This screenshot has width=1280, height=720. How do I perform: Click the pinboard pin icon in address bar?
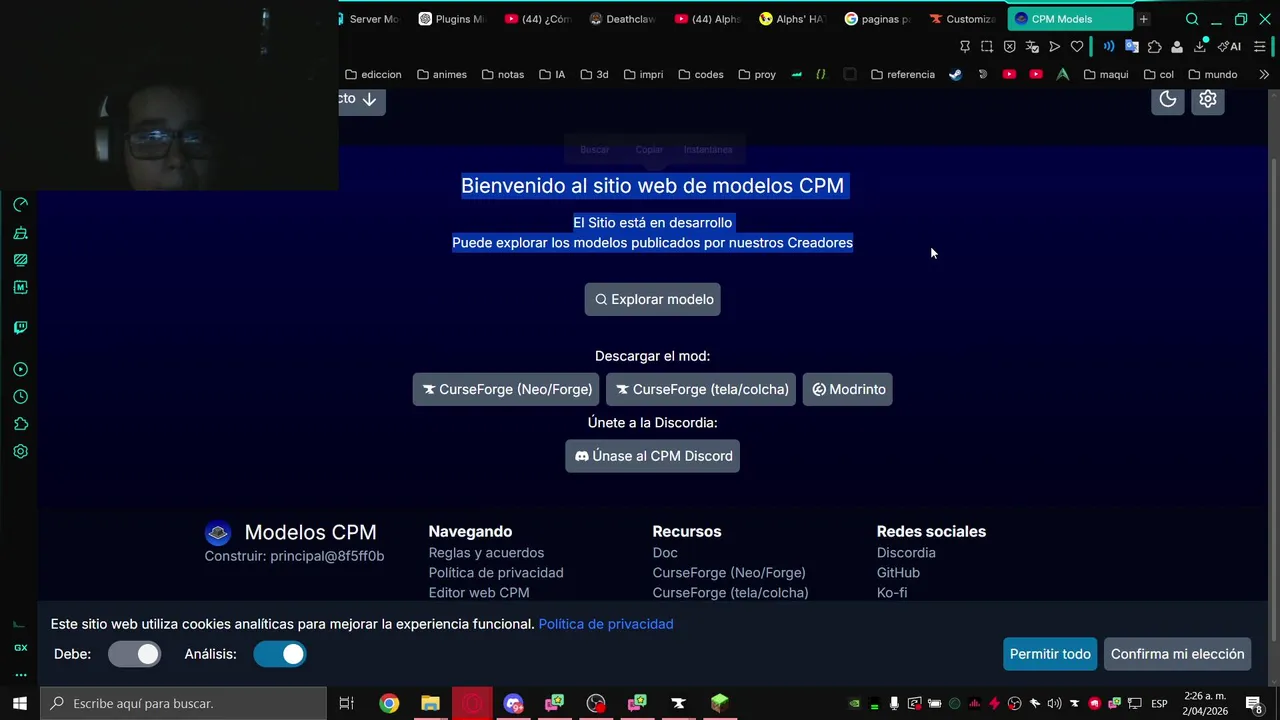coord(965,47)
